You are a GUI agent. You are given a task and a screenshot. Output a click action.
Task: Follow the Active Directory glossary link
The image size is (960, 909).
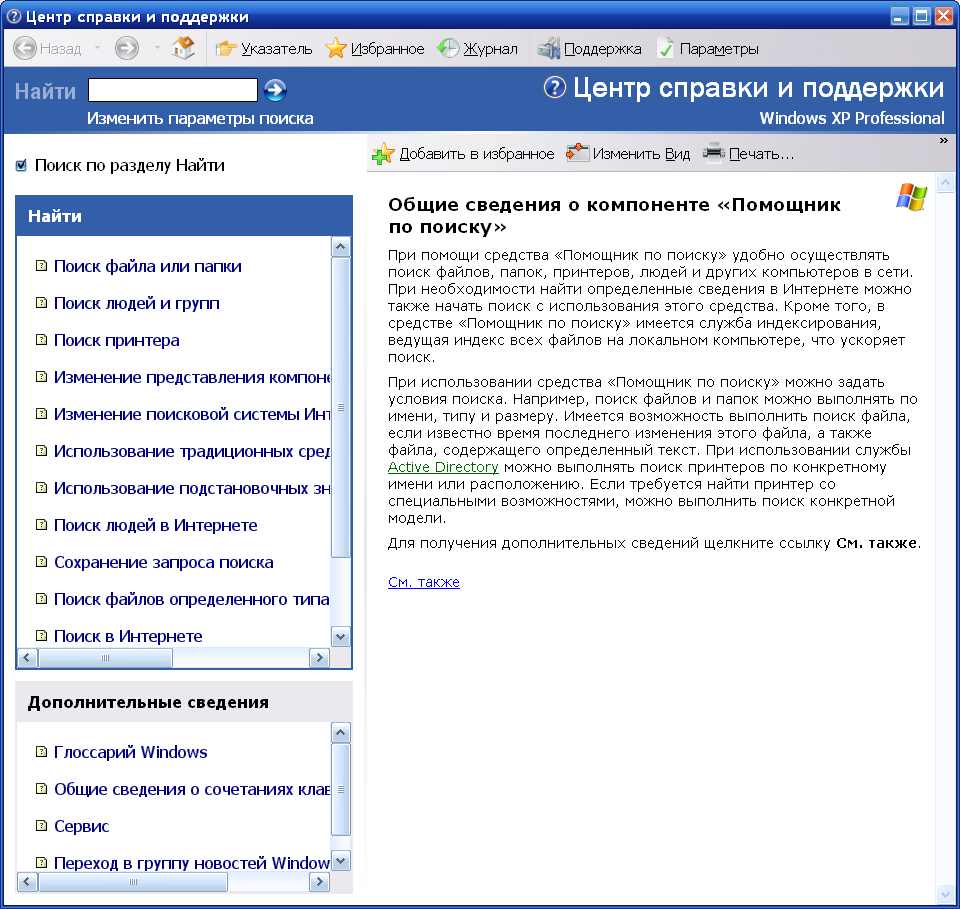(443, 467)
